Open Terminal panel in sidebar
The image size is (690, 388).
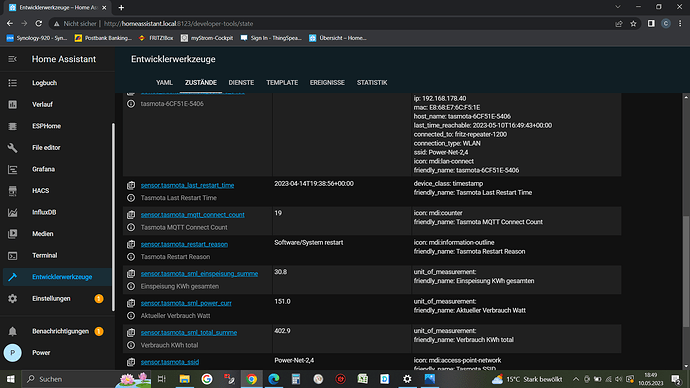point(44,255)
